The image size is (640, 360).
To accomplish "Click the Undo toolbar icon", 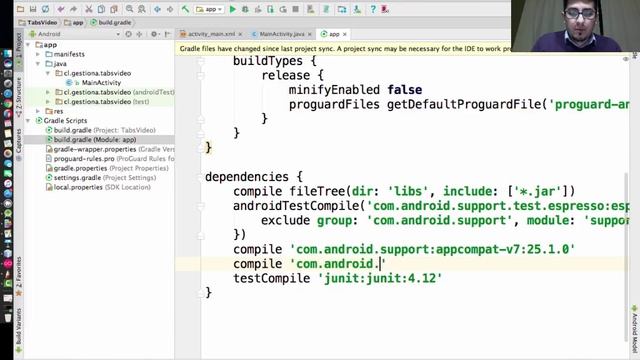I will [61, 9].
